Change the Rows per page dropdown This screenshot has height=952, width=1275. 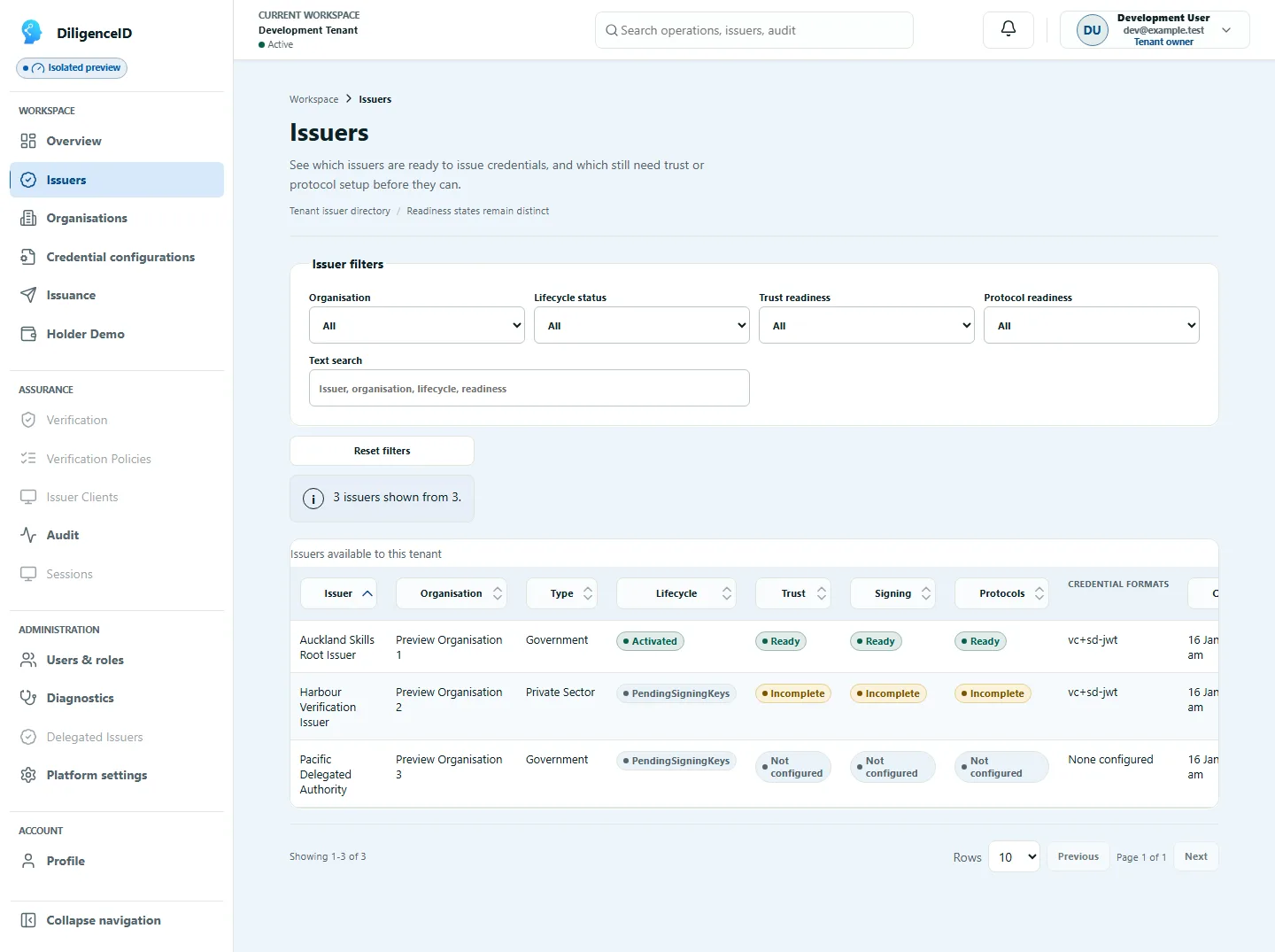1014,856
